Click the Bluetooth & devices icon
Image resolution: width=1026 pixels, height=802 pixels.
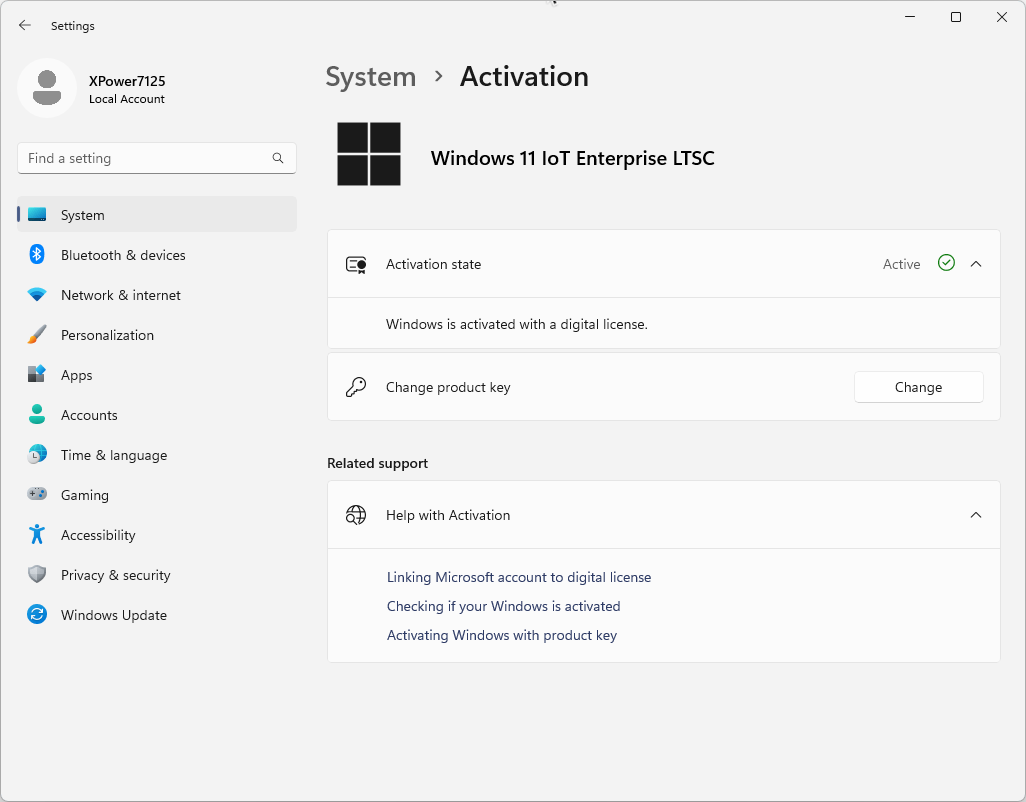(x=37, y=255)
